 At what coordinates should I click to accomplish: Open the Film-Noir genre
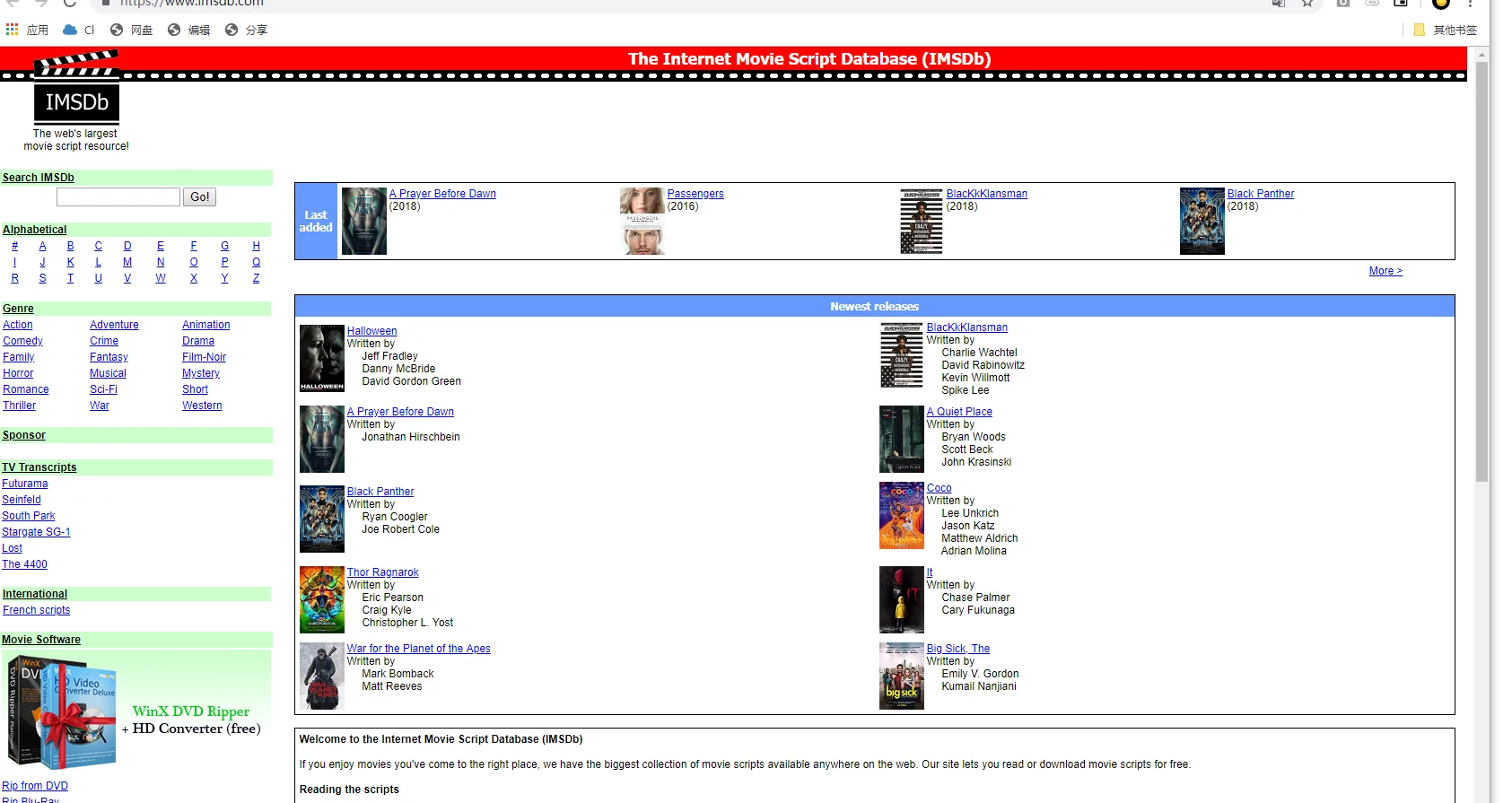click(x=204, y=357)
